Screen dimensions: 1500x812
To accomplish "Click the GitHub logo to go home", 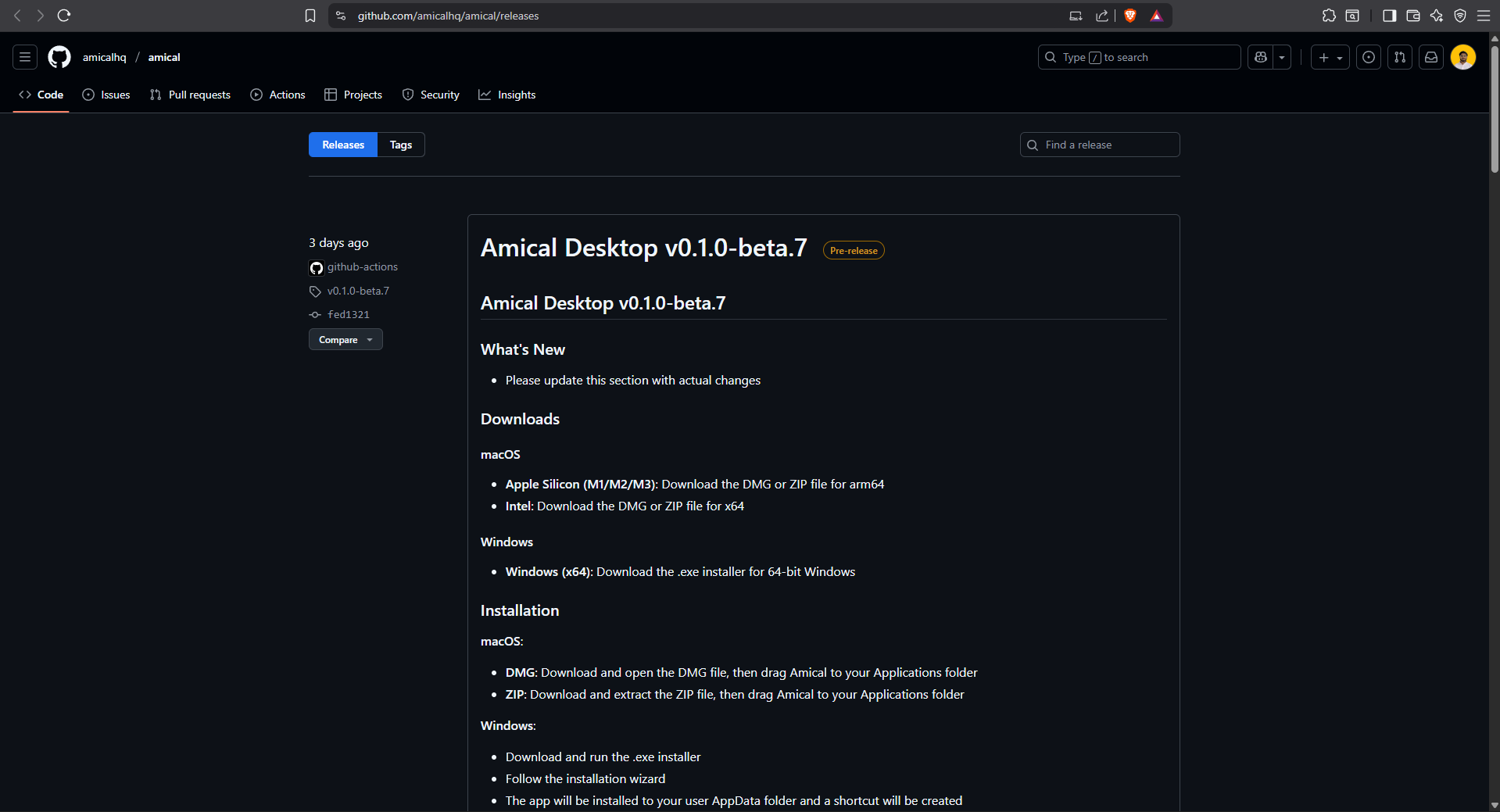I will pos(58,57).
